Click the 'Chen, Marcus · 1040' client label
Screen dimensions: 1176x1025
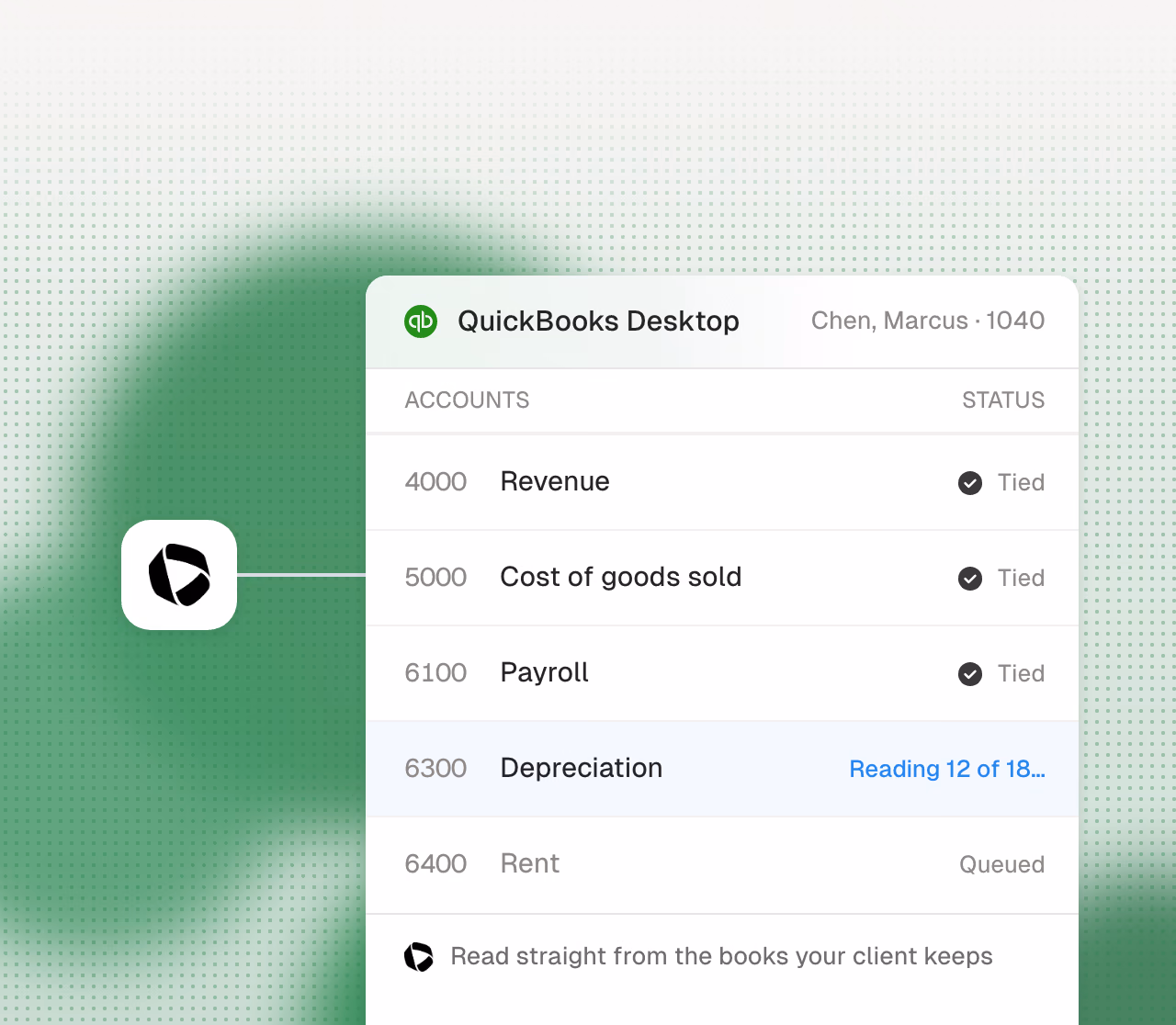point(928,321)
